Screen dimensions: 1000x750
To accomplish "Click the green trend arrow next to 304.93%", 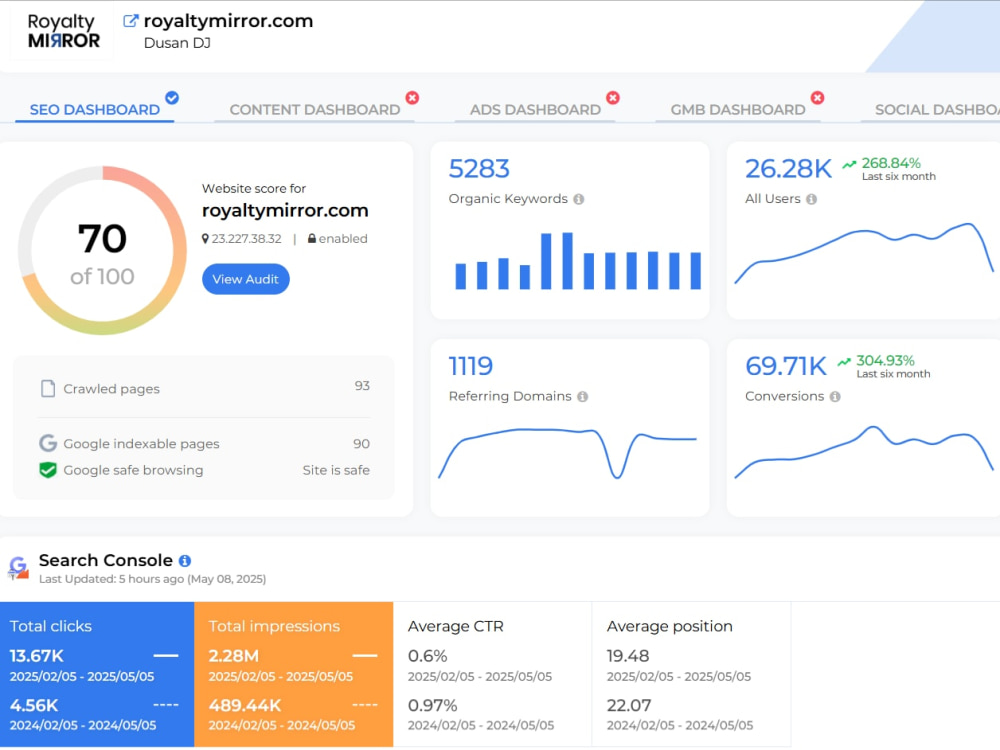I will click(x=844, y=362).
